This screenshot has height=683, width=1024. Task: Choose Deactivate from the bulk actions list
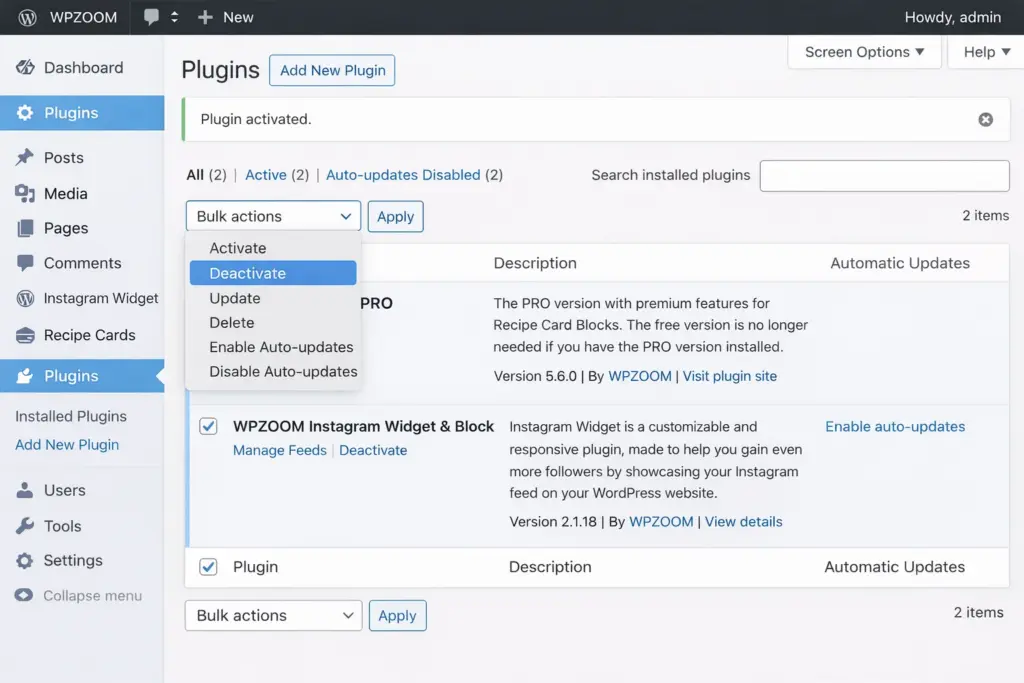272,273
